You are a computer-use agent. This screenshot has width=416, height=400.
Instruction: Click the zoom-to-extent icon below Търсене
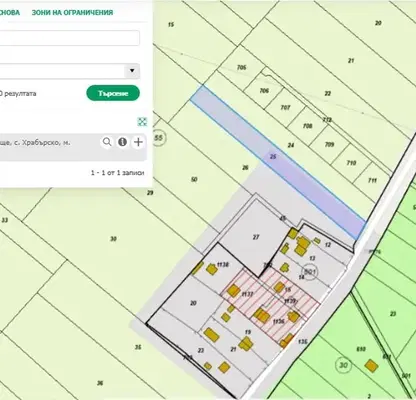142,122
